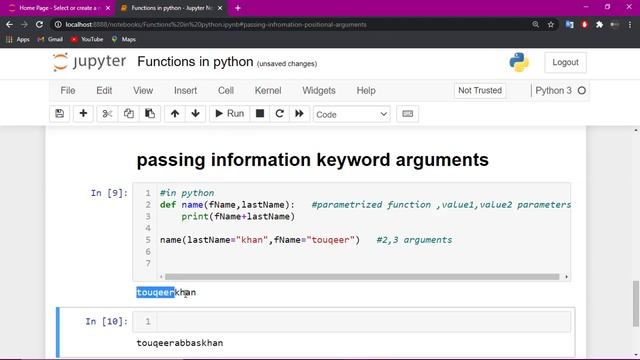Rename notebook title Functions in python
Image resolution: width=640 pixels, height=360 pixels.
(195, 62)
